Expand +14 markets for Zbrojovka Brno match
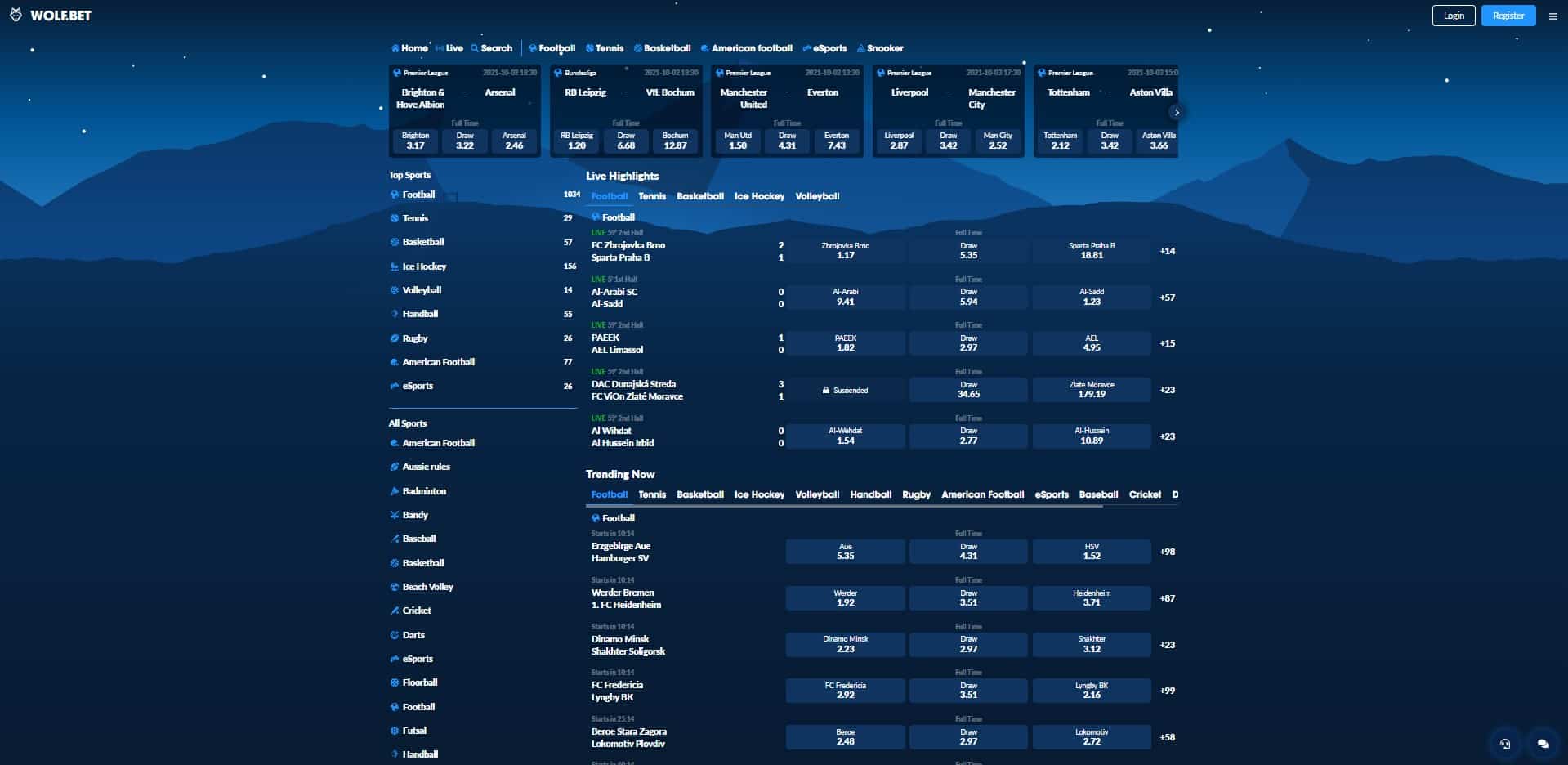1568x765 pixels. click(x=1168, y=251)
